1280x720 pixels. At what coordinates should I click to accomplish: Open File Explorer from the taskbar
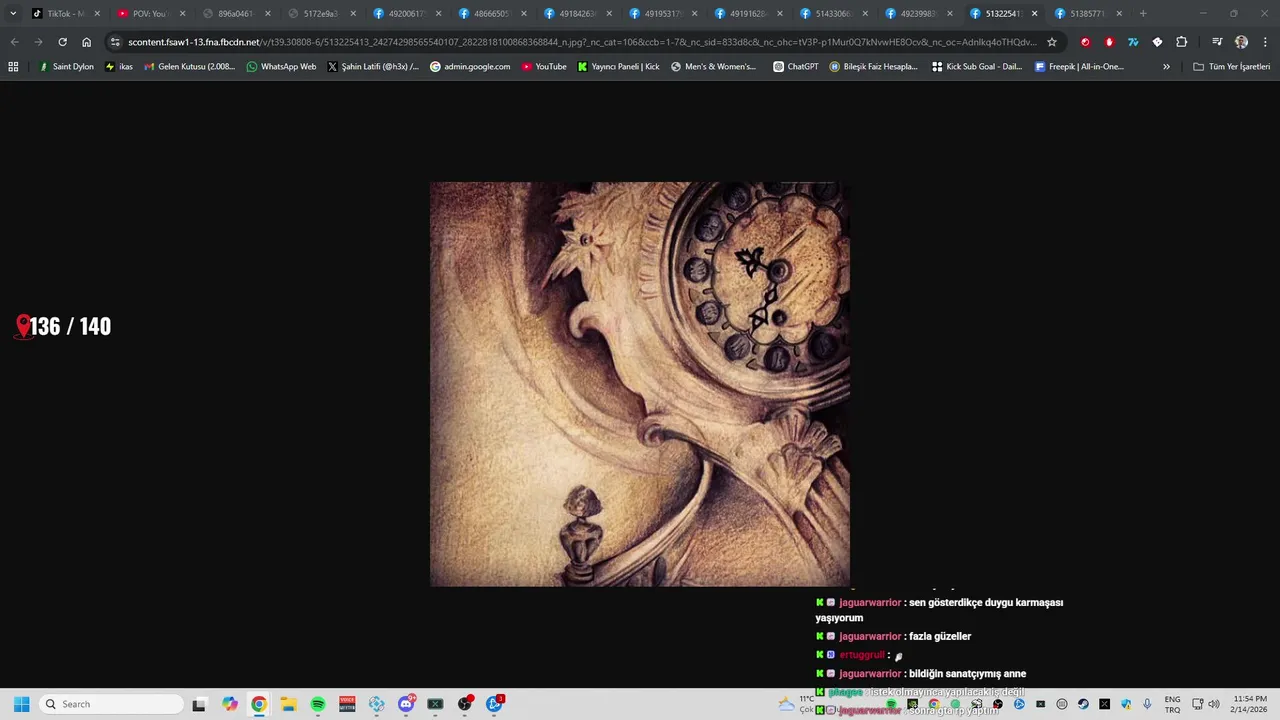tap(288, 704)
